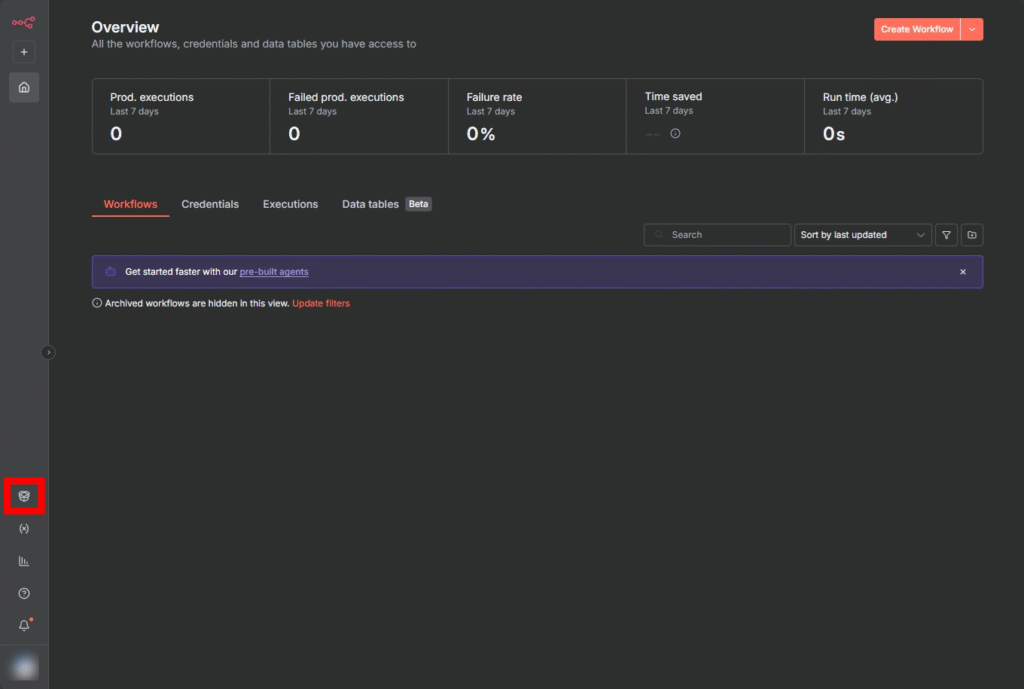Open the workflow filter funnel icon

pyautogui.click(x=946, y=235)
